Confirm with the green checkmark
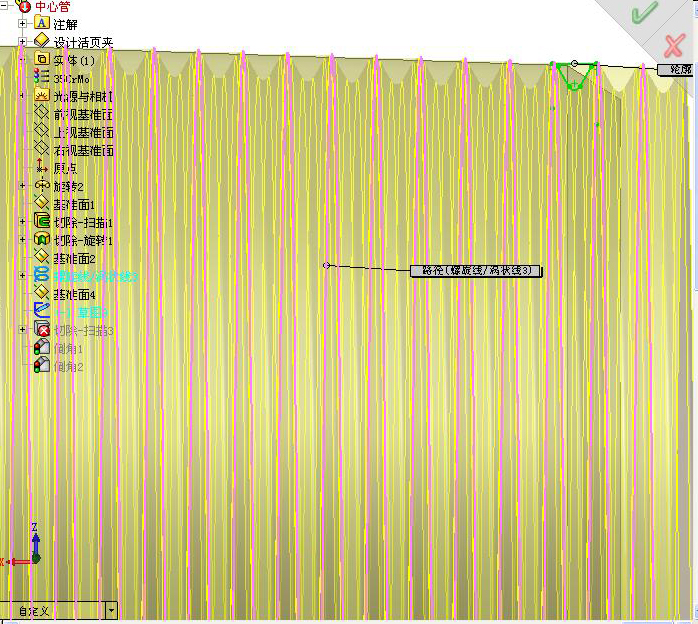Screen dimensions: 698x624 point(644,12)
